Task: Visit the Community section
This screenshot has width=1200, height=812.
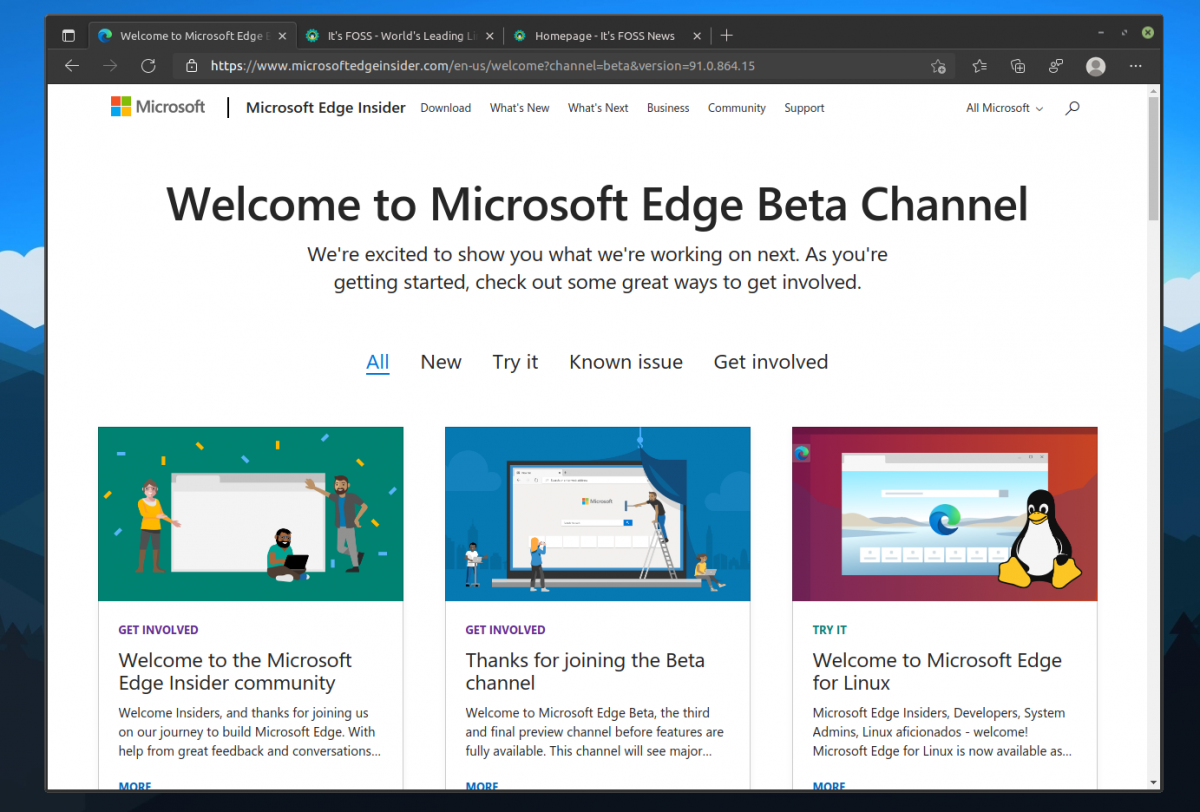Action: pos(736,107)
